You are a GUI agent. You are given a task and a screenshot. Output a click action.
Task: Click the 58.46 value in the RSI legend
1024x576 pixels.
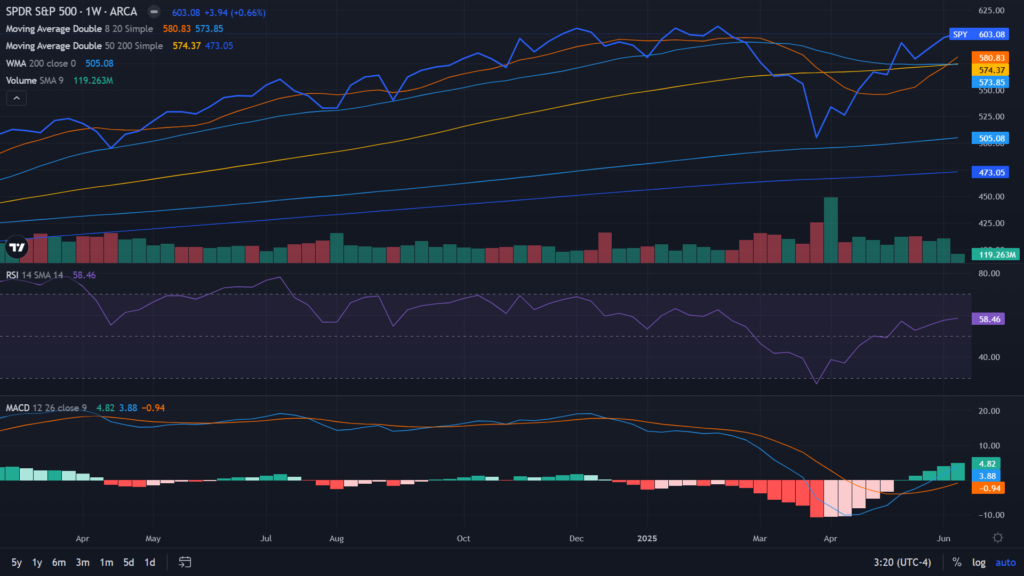pos(84,275)
